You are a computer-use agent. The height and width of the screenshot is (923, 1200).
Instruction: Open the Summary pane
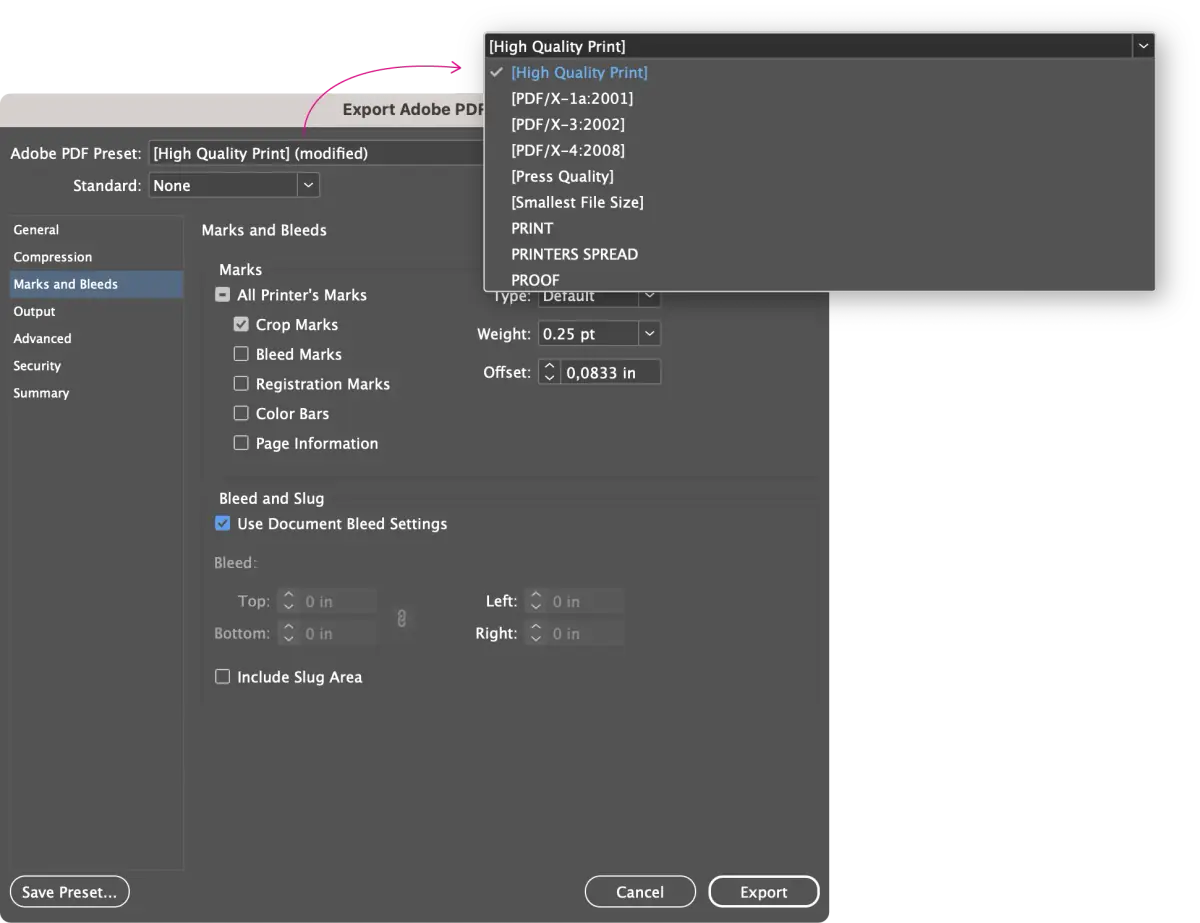pyautogui.click(x=96, y=393)
